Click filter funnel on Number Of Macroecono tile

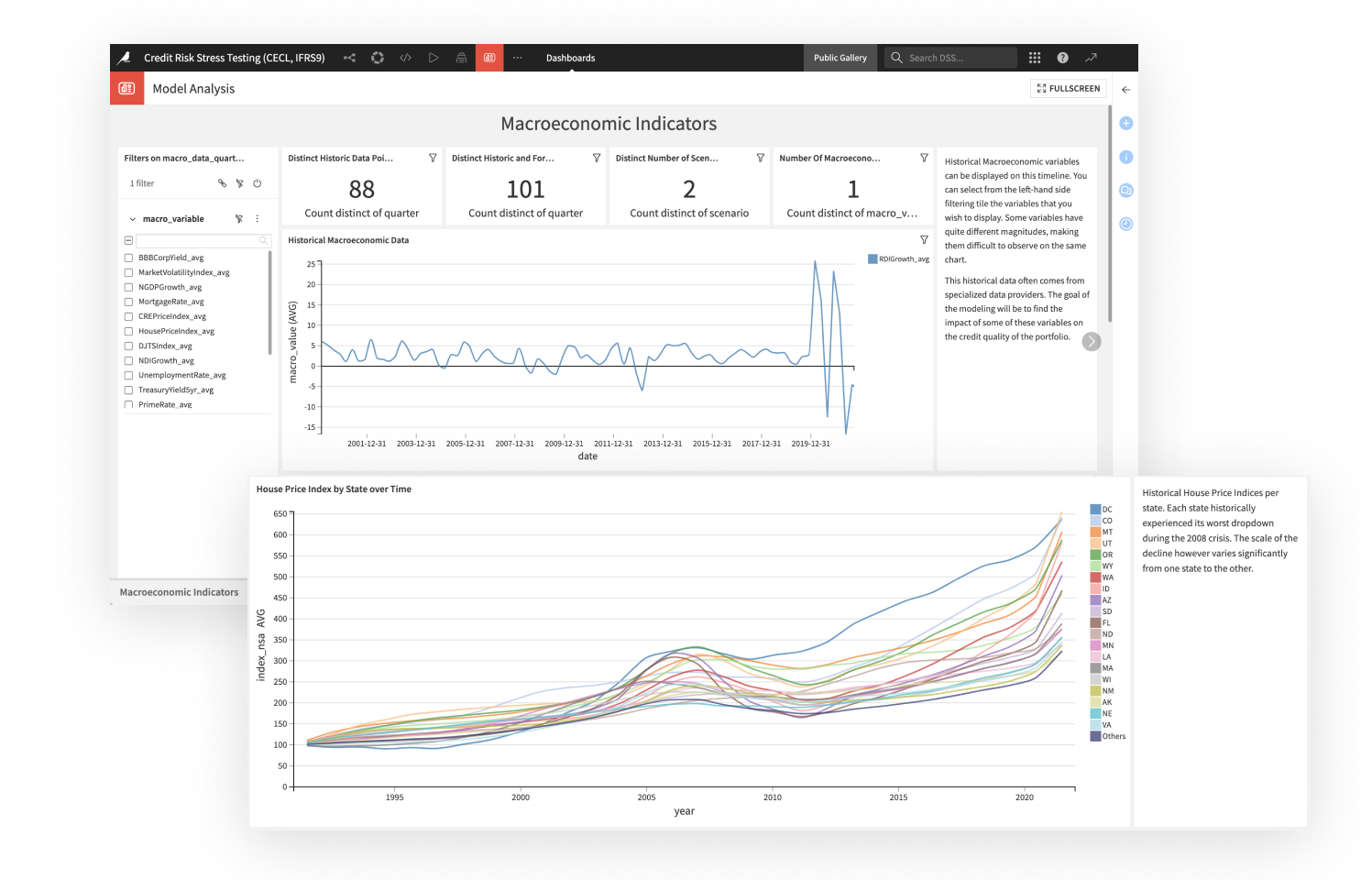tap(924, 158)
